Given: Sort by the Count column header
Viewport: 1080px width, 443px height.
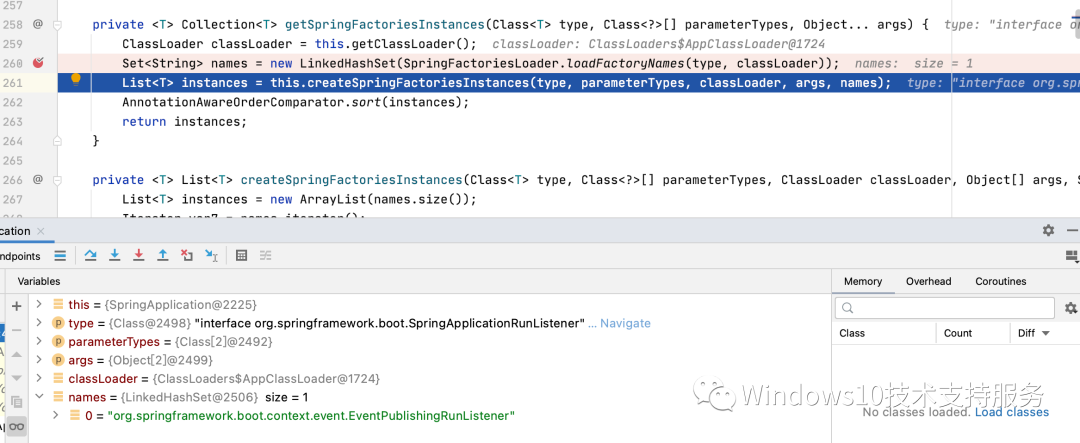Looking at the screenshot, I should (x=973, y=333).
